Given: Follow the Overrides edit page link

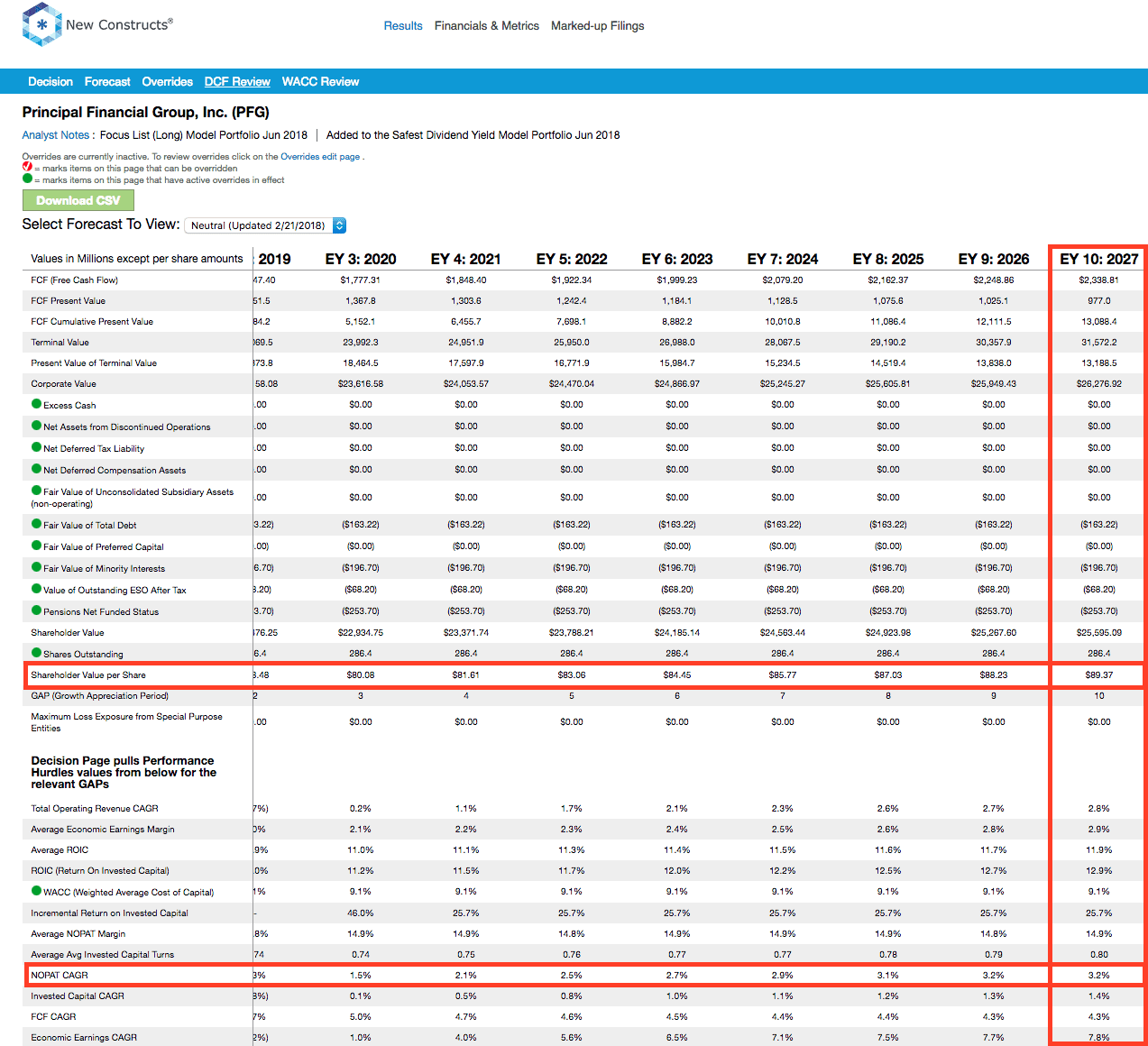Looking at the screenshot, I should [320, 156].
